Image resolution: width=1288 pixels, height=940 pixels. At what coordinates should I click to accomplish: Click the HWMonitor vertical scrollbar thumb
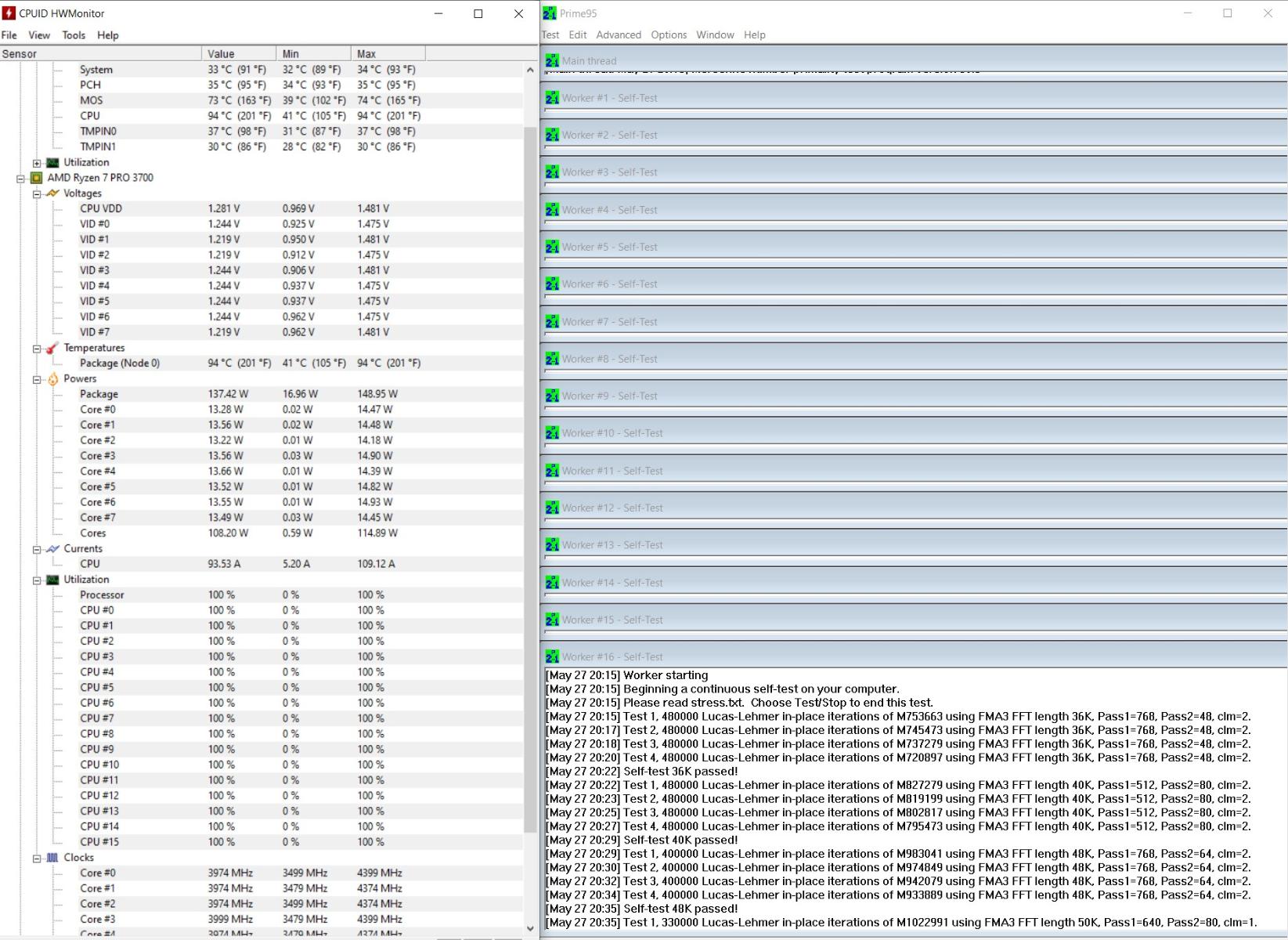(x=530, y=480)
